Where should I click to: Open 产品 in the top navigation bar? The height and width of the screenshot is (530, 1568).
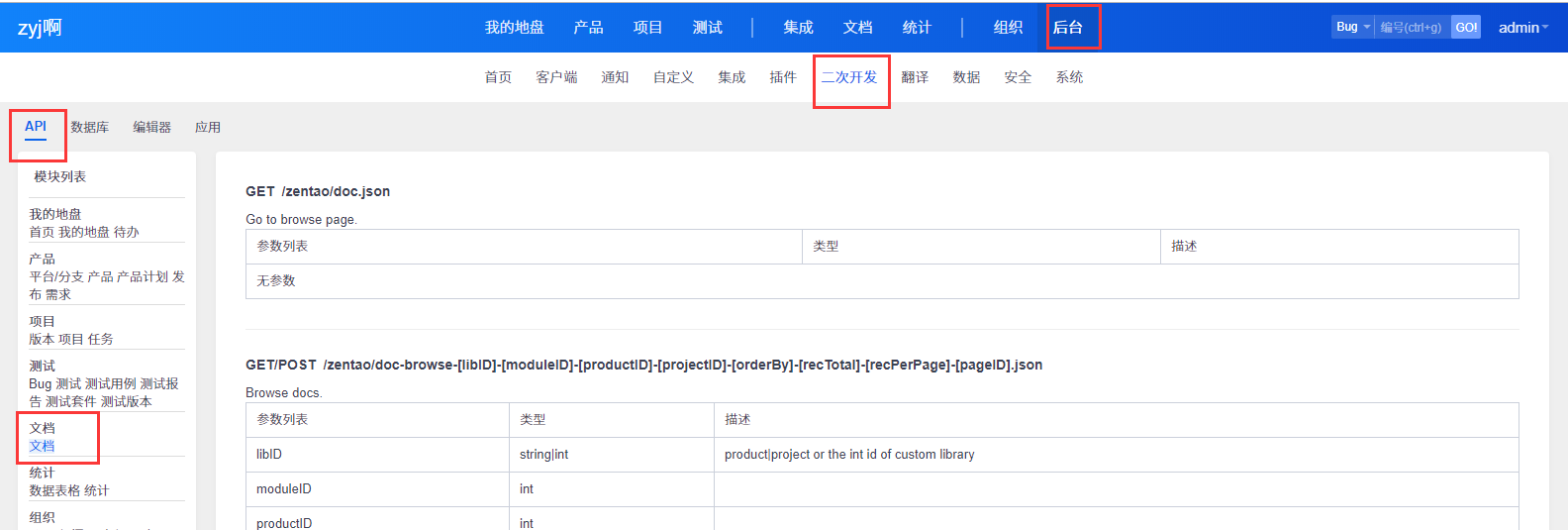pyautogui.click(x=588, y=27)
